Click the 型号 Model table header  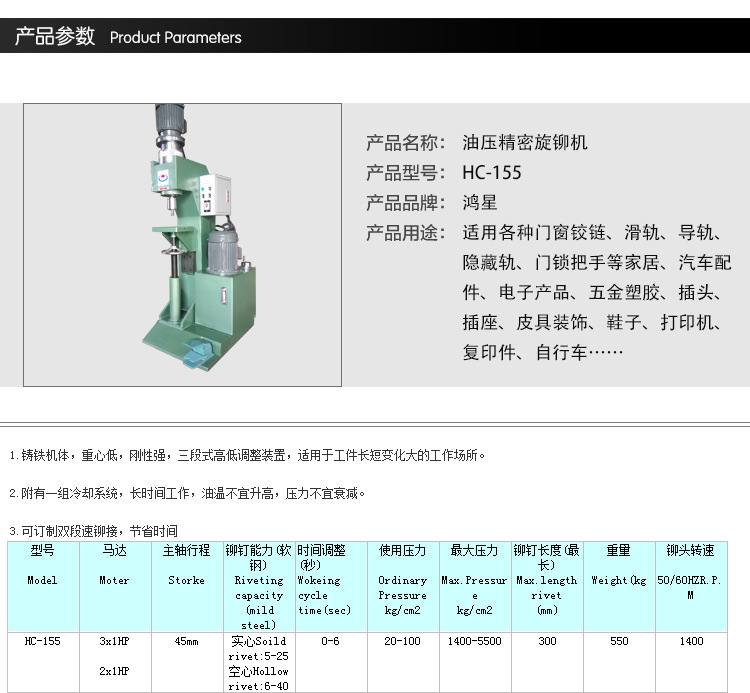pos(42,565)
